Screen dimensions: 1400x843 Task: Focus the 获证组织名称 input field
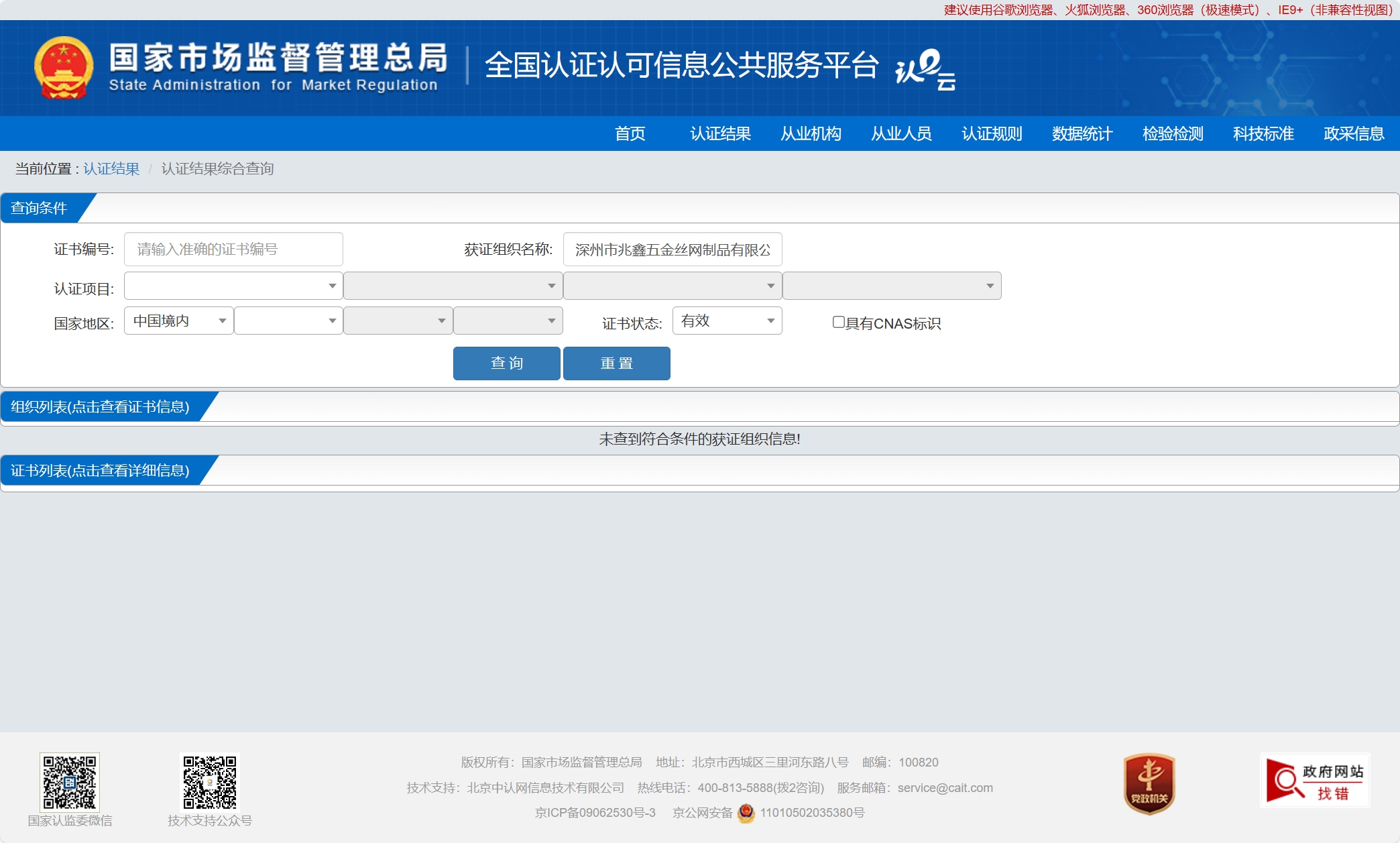[x=673, y=249]
